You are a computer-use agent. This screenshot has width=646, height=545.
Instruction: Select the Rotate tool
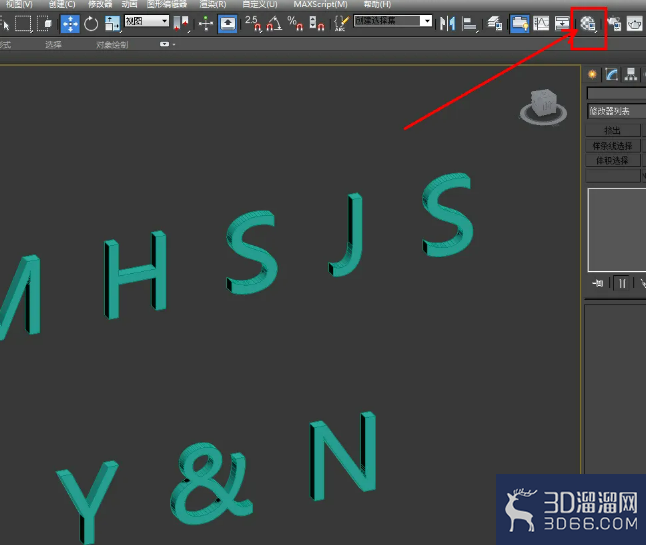91,23
